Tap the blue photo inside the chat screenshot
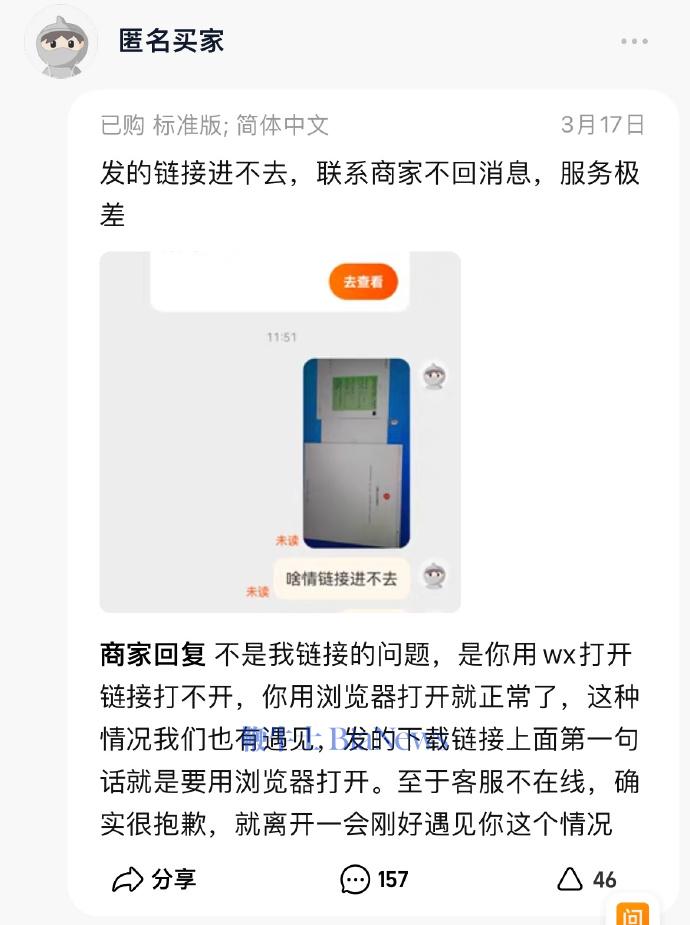 pos(356,453)
